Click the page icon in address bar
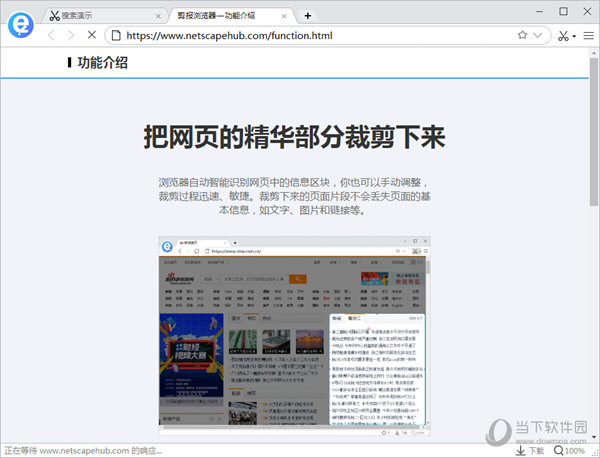600x458 pixels. tap(116, 36)
